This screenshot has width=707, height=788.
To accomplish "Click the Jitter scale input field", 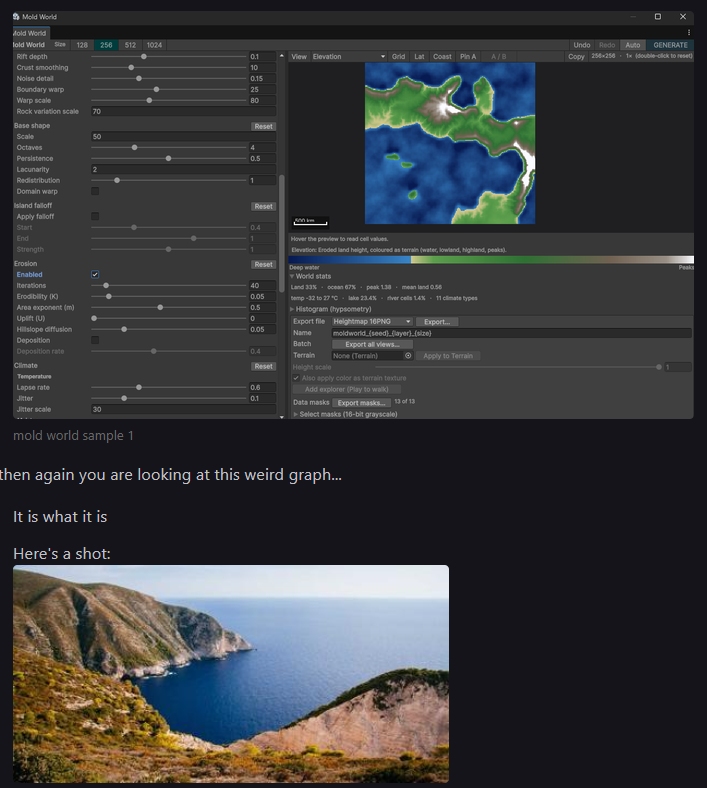I will pyautogui.click(x=183, y=409).
